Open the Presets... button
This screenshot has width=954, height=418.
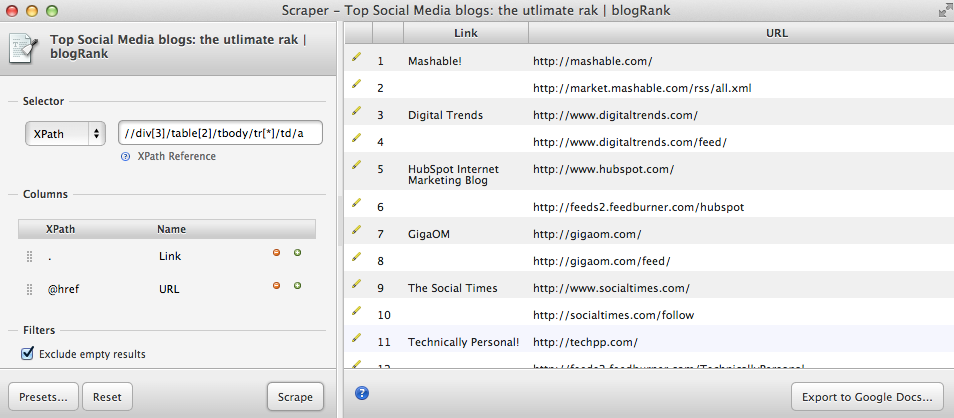(43, 397)
